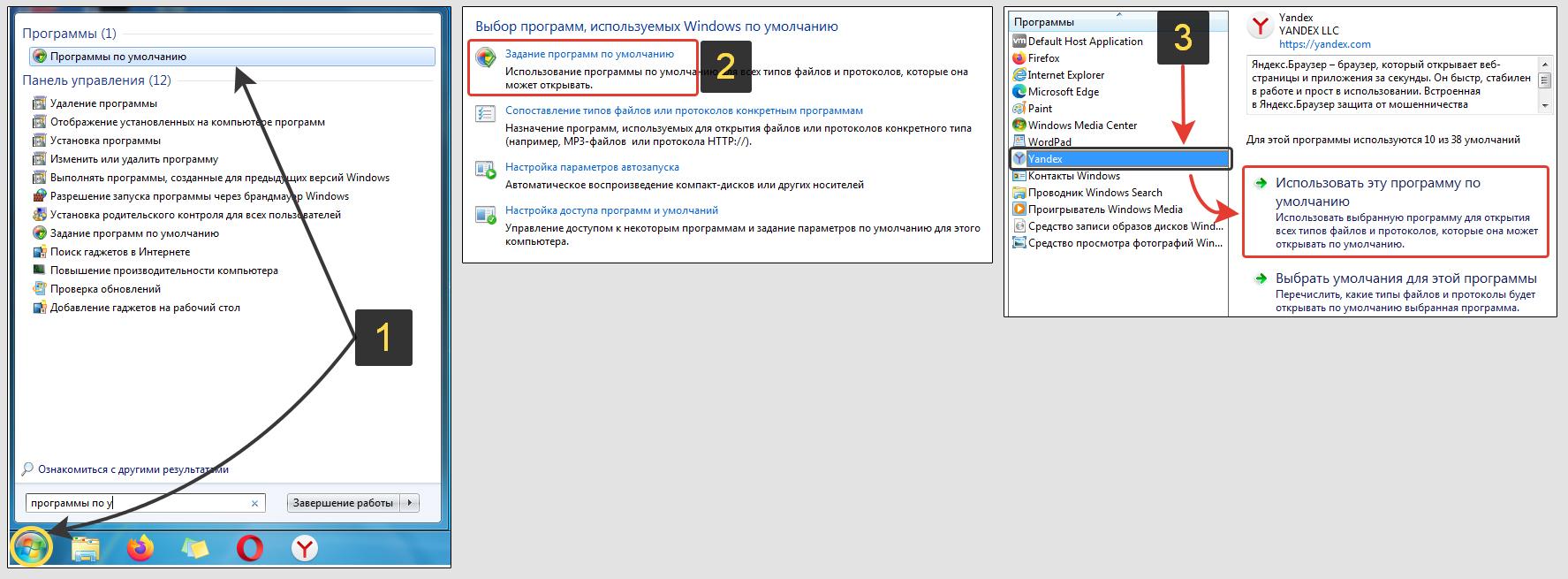Select Yandex in the programs list
The width and height of the screenshot is (1568, 579).
tap(1119, 159)
